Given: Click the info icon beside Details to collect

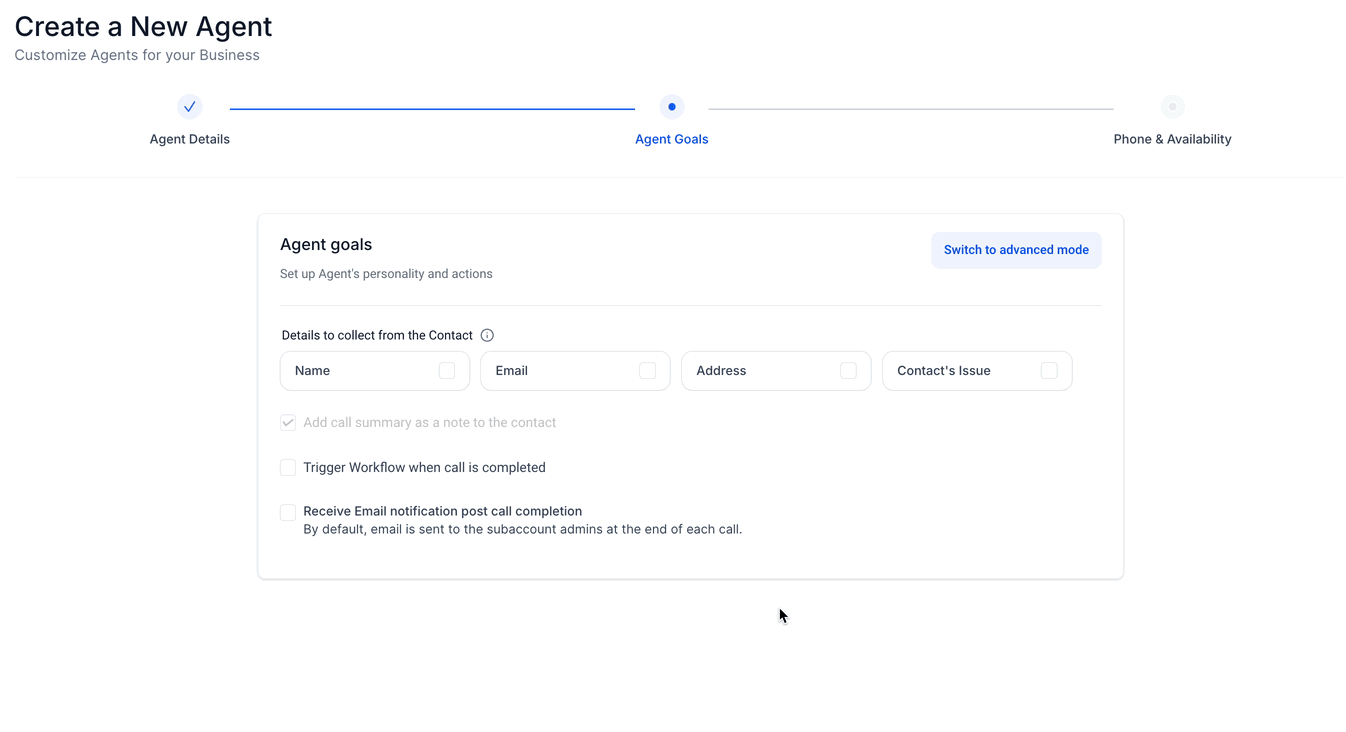Looking at the screenshot, I should (487, 336).
